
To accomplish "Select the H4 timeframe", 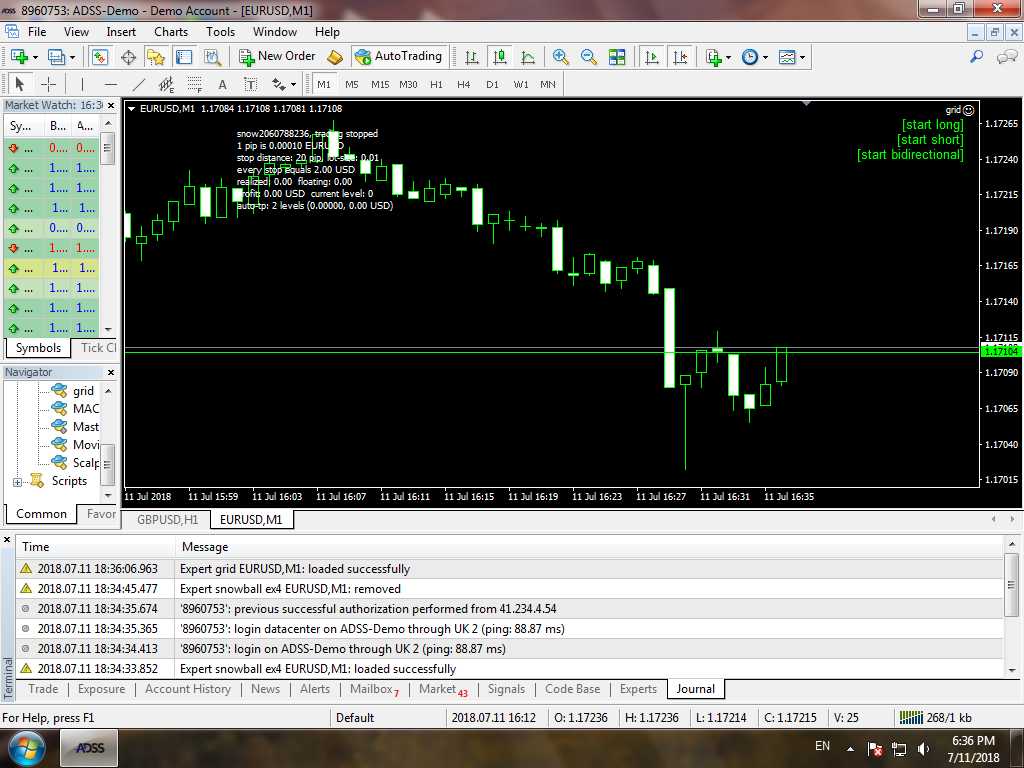I will coord(464,84).
